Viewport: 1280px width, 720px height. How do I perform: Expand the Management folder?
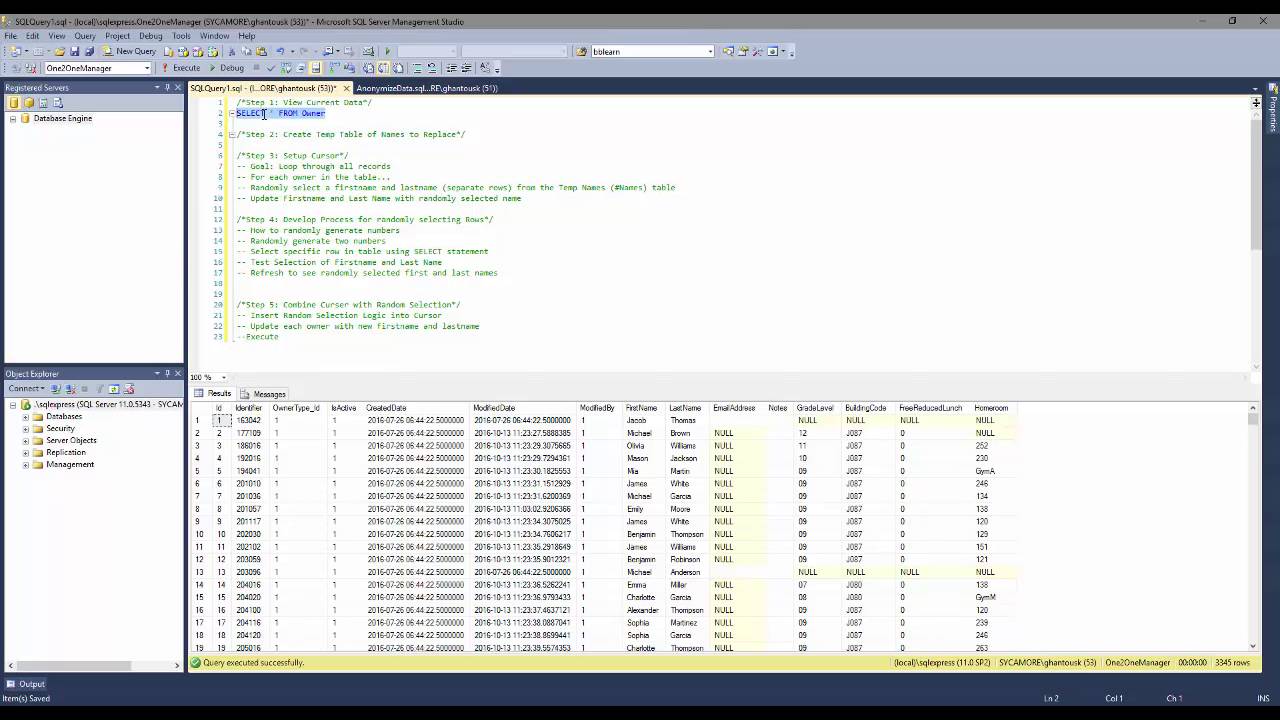(x=26, y=464)
